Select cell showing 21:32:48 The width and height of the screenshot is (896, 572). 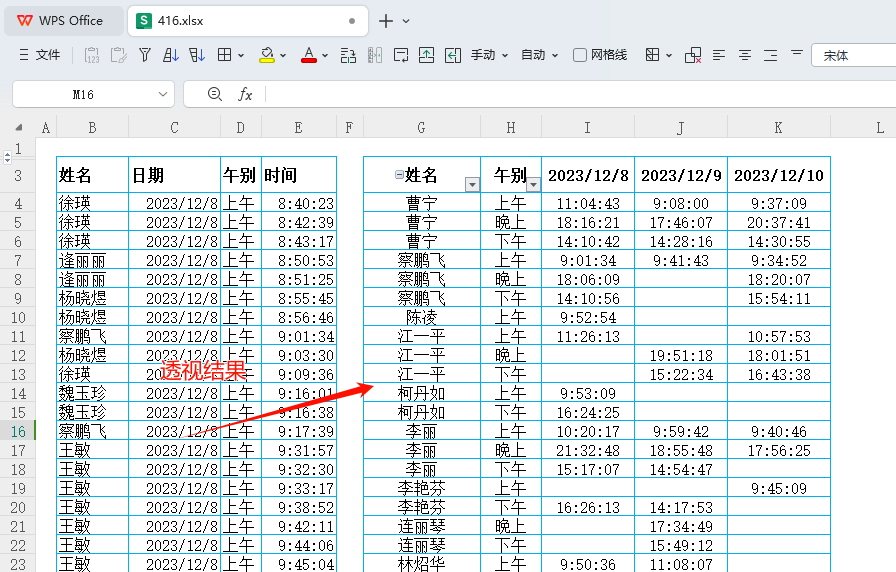click(x=588, y=450)
